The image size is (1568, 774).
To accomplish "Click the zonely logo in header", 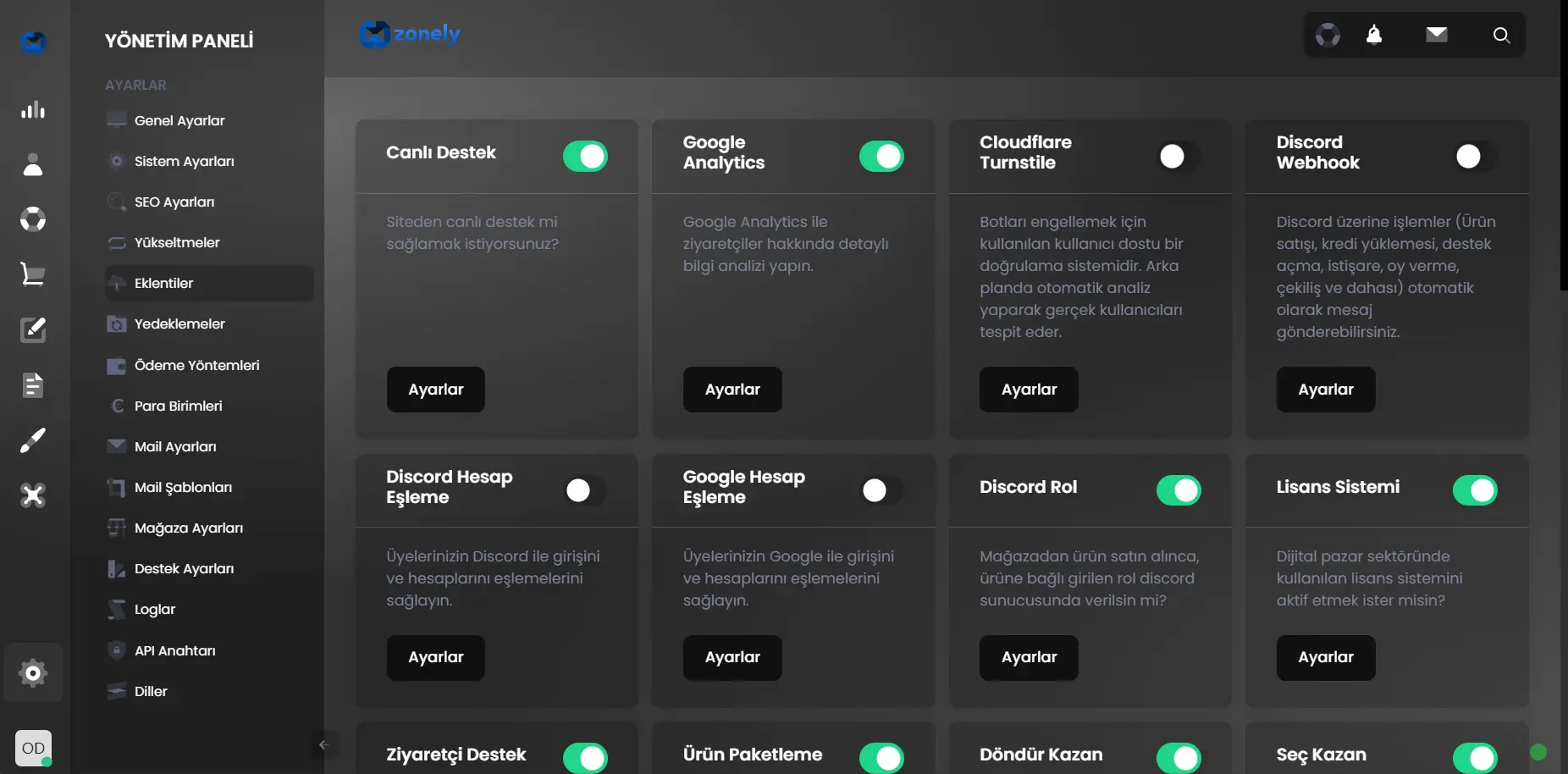I will pos(410,34).
